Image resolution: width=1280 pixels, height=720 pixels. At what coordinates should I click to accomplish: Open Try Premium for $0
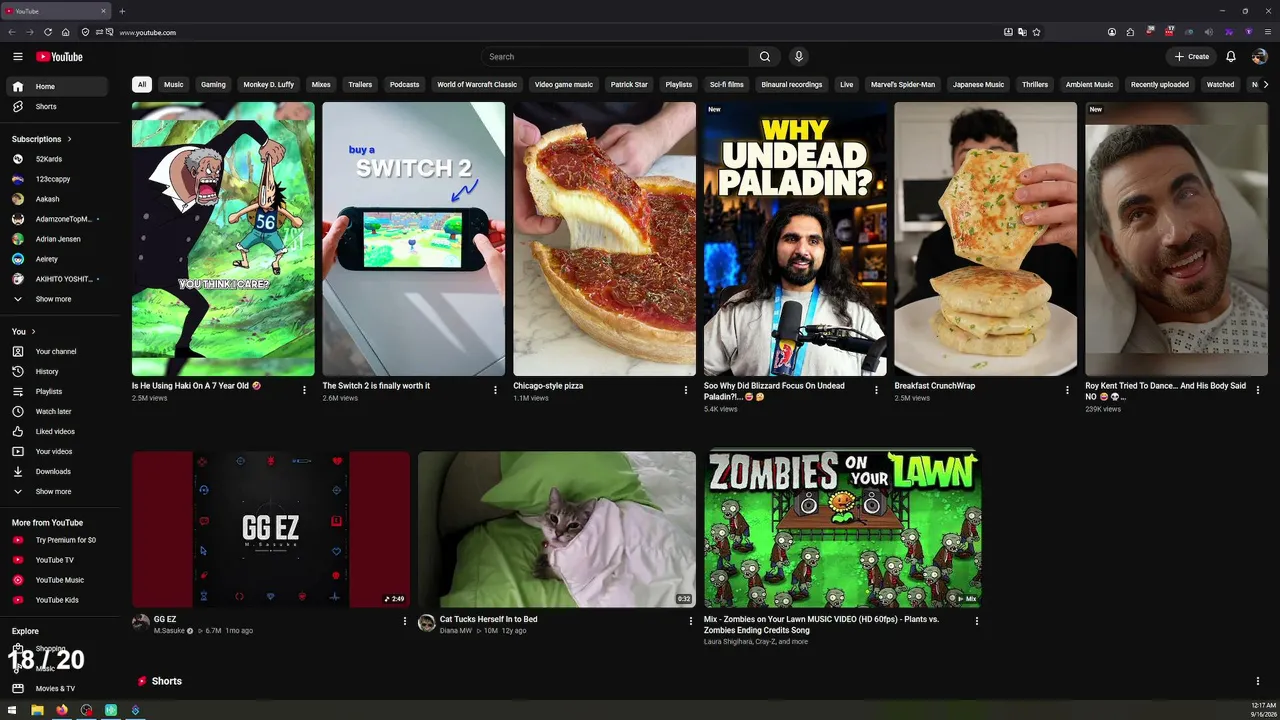pyautogui.click(x=60, y=540)
